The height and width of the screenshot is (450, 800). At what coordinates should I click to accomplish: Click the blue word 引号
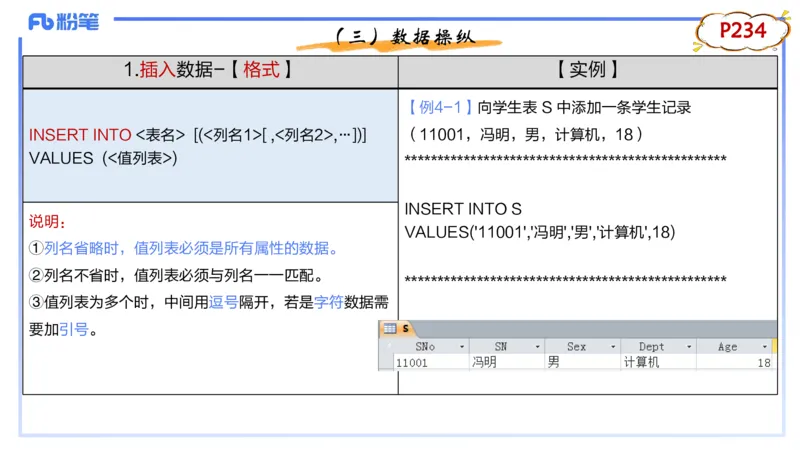(74, 330)
